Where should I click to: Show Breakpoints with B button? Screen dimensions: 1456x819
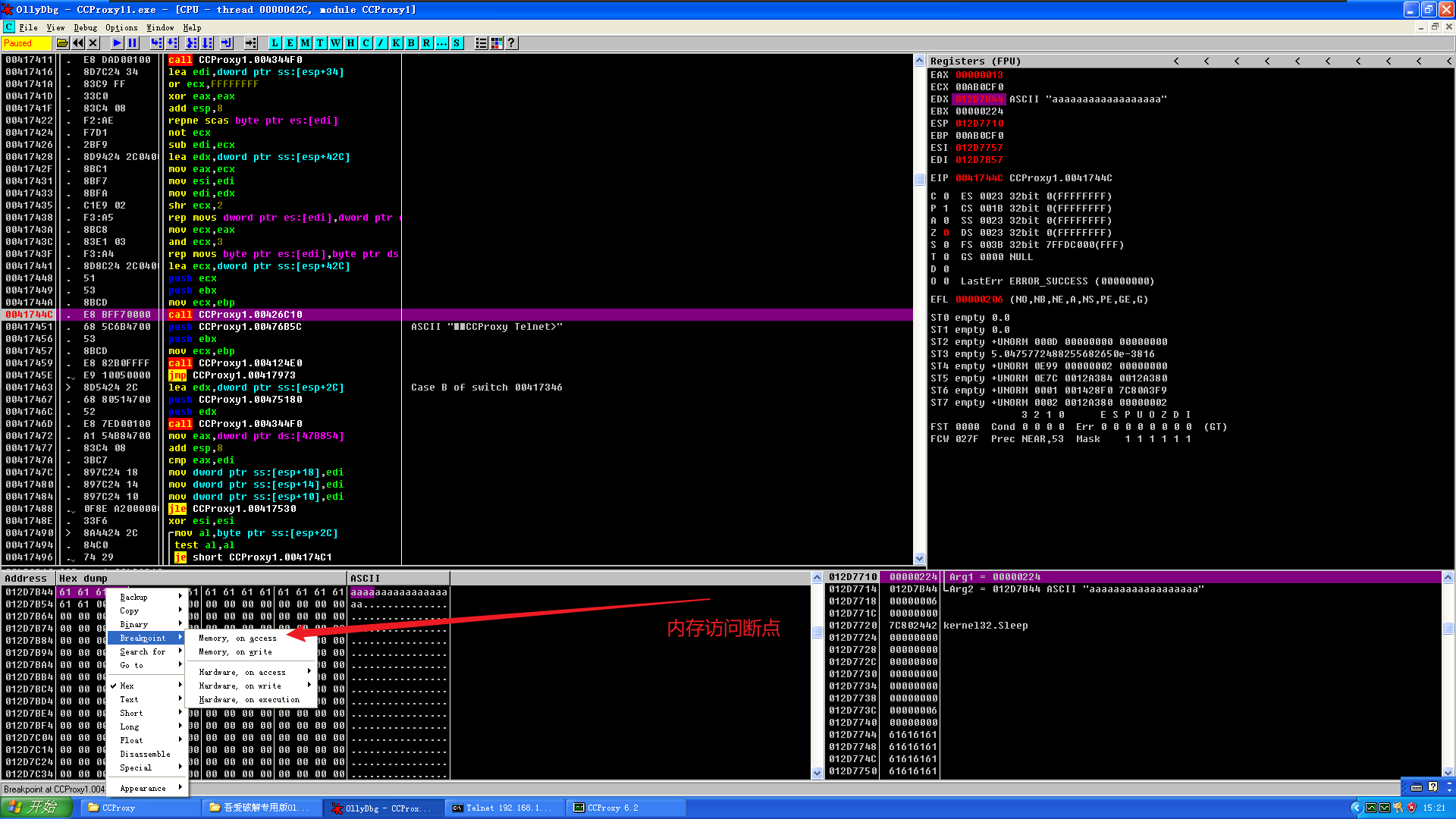[411, 43]
